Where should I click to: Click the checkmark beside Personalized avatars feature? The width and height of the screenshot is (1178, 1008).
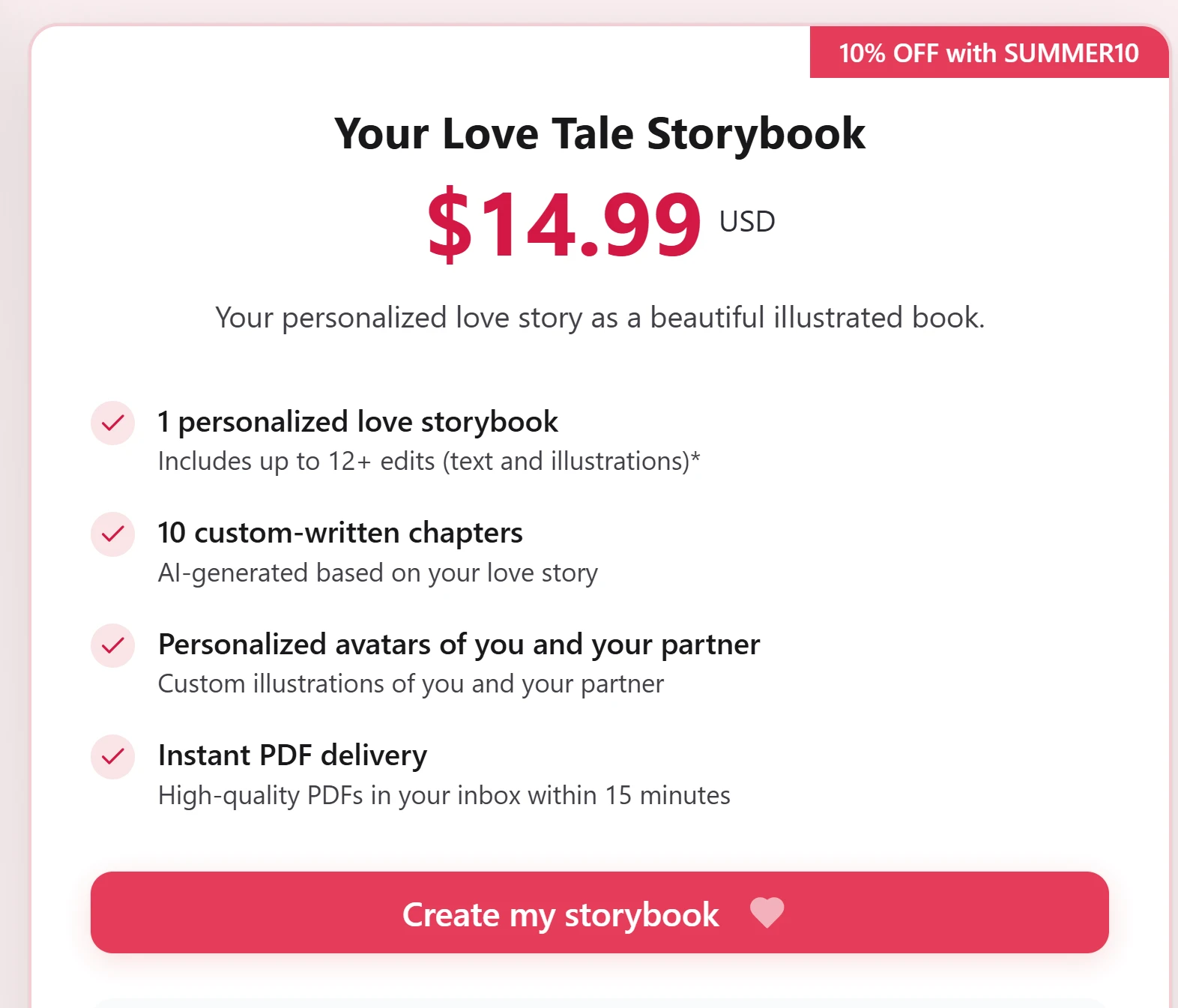click(x=112, y=645)
